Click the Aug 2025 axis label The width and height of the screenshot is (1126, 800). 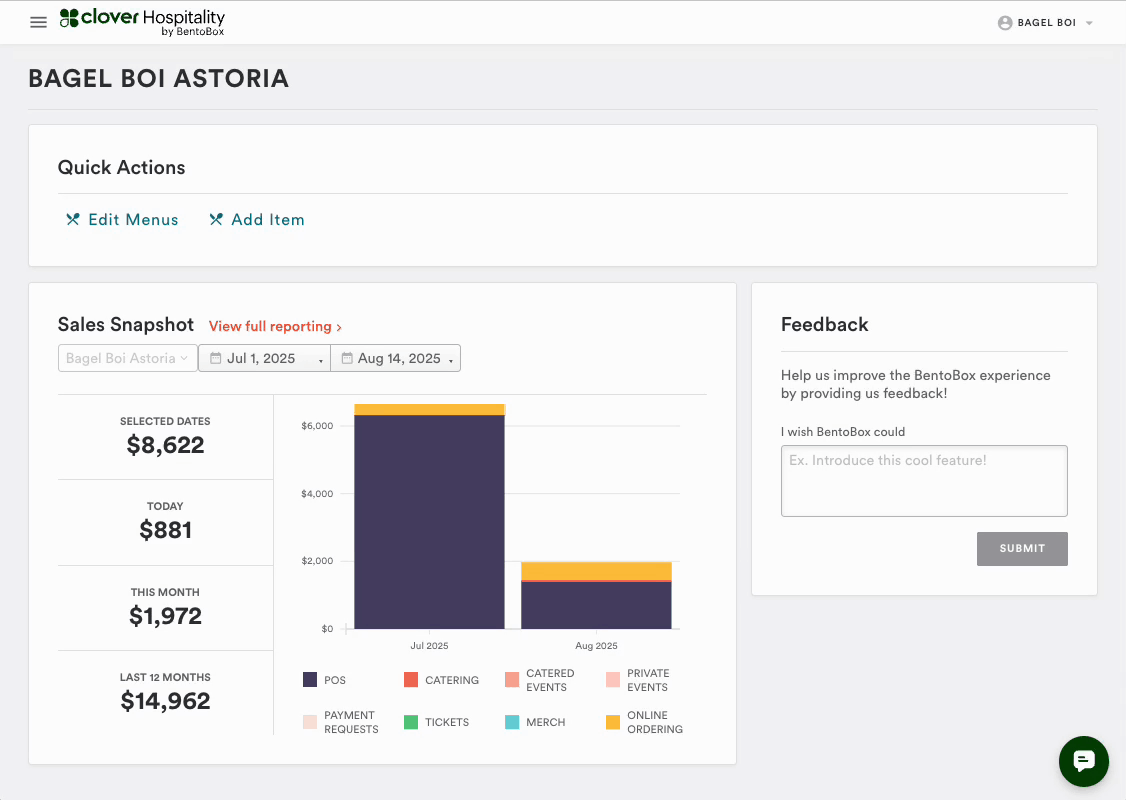pyautogui.click(x=596, y=646)
